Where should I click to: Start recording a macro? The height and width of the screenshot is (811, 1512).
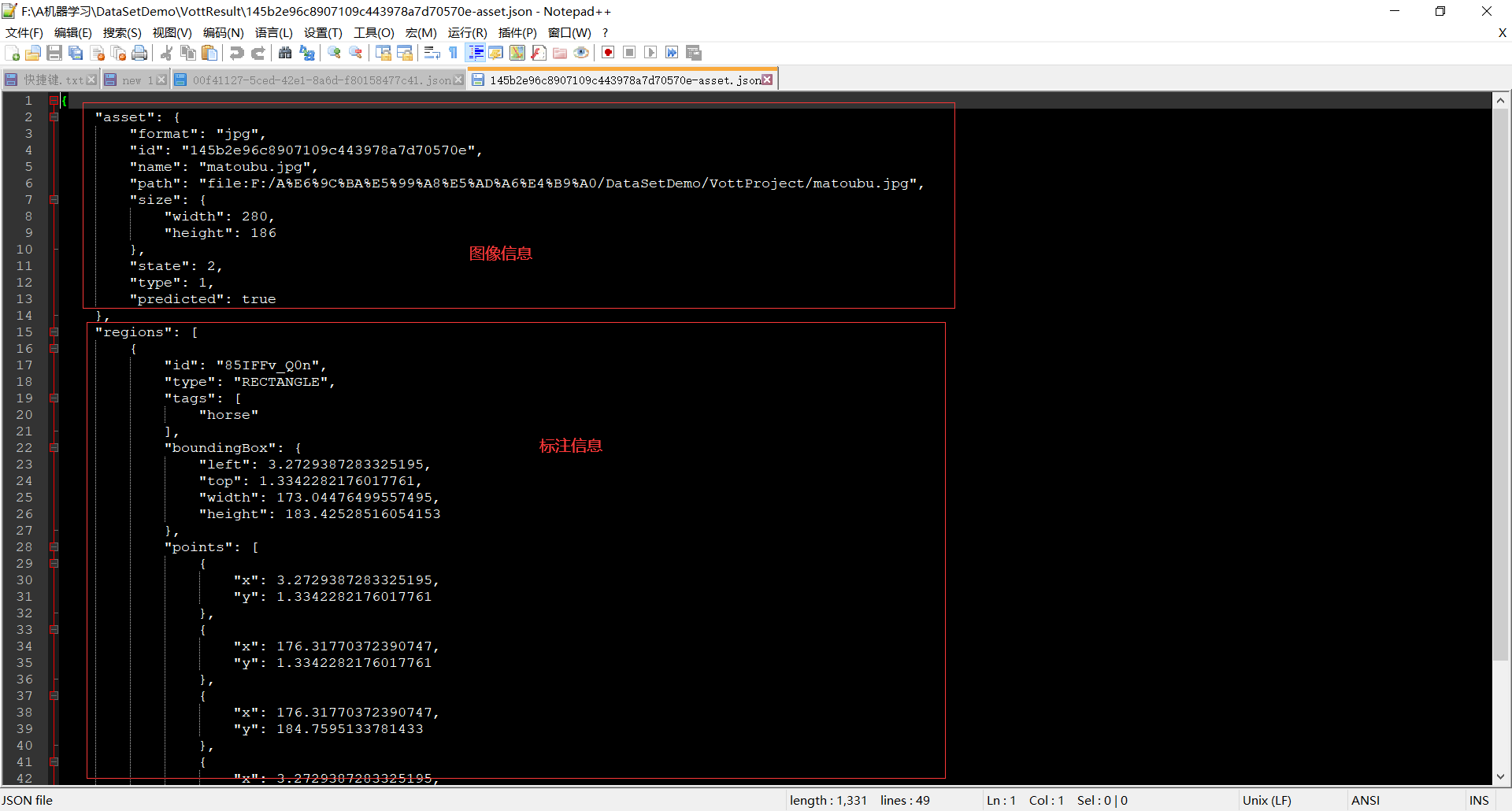(x=607, y=53)
